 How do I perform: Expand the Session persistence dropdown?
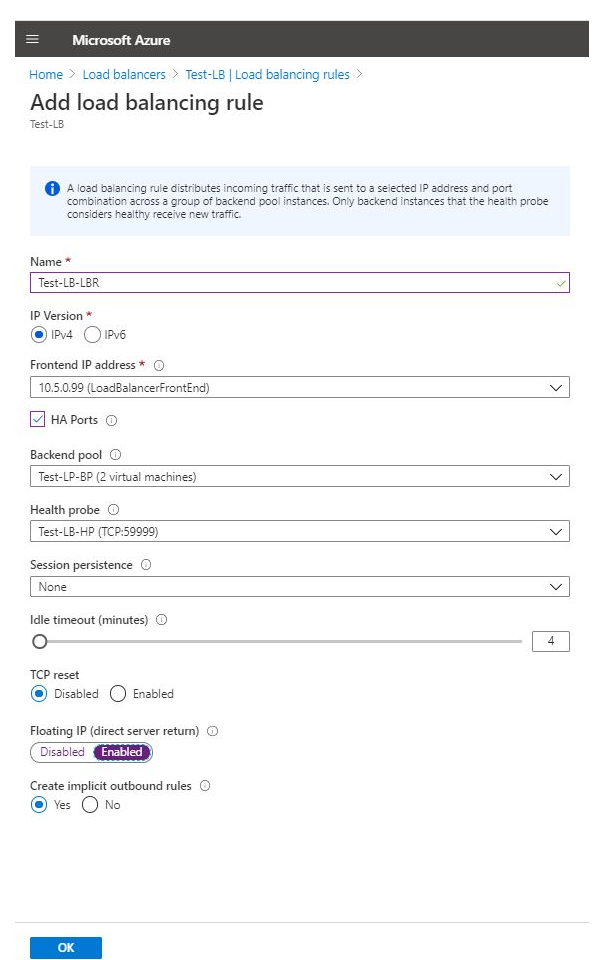point(300,587)
